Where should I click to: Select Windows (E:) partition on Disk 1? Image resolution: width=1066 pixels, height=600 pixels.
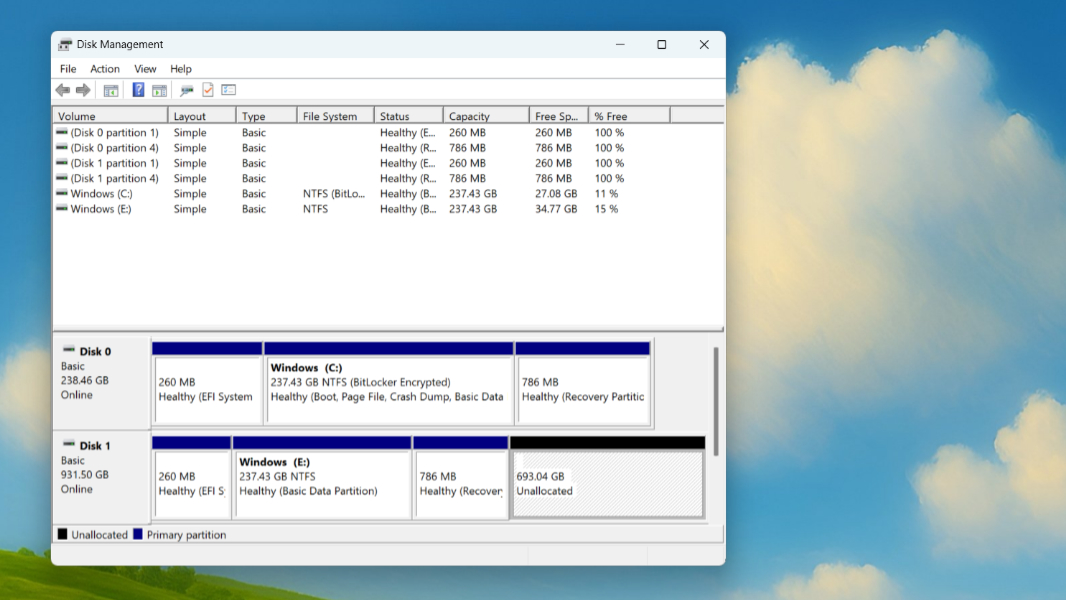(x=321, y=484)
